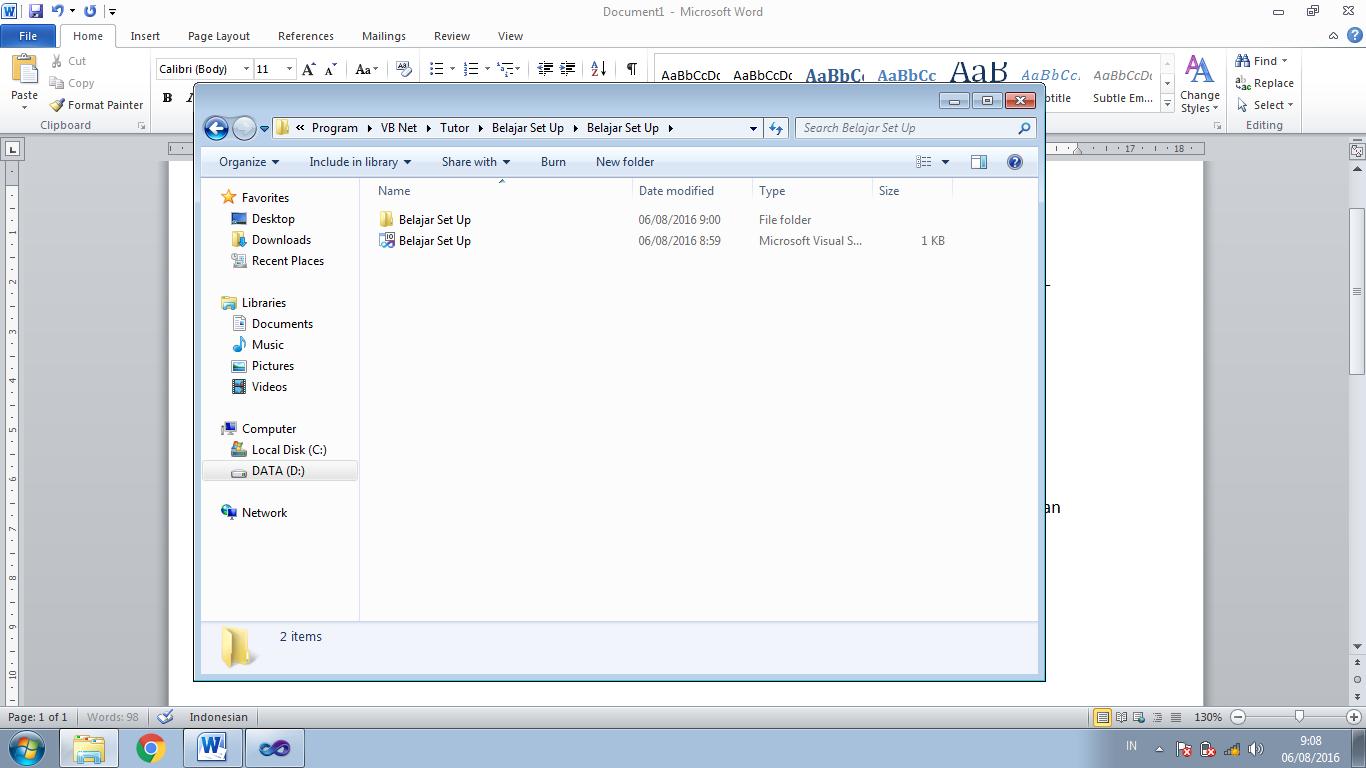Open the font size dropdown showing 11

point(289,69)
